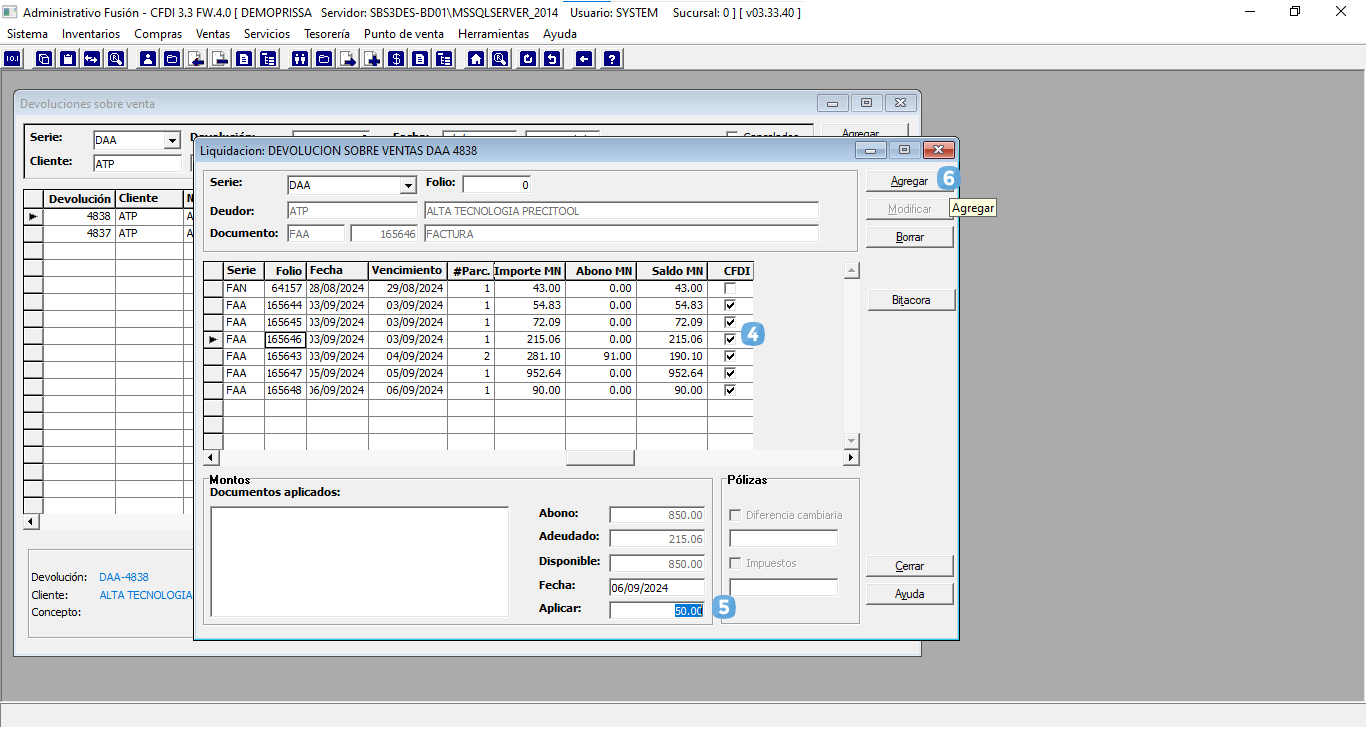Open the Compras menu
The width and height of the screenshot is (1366, 729).
[158, 34]
